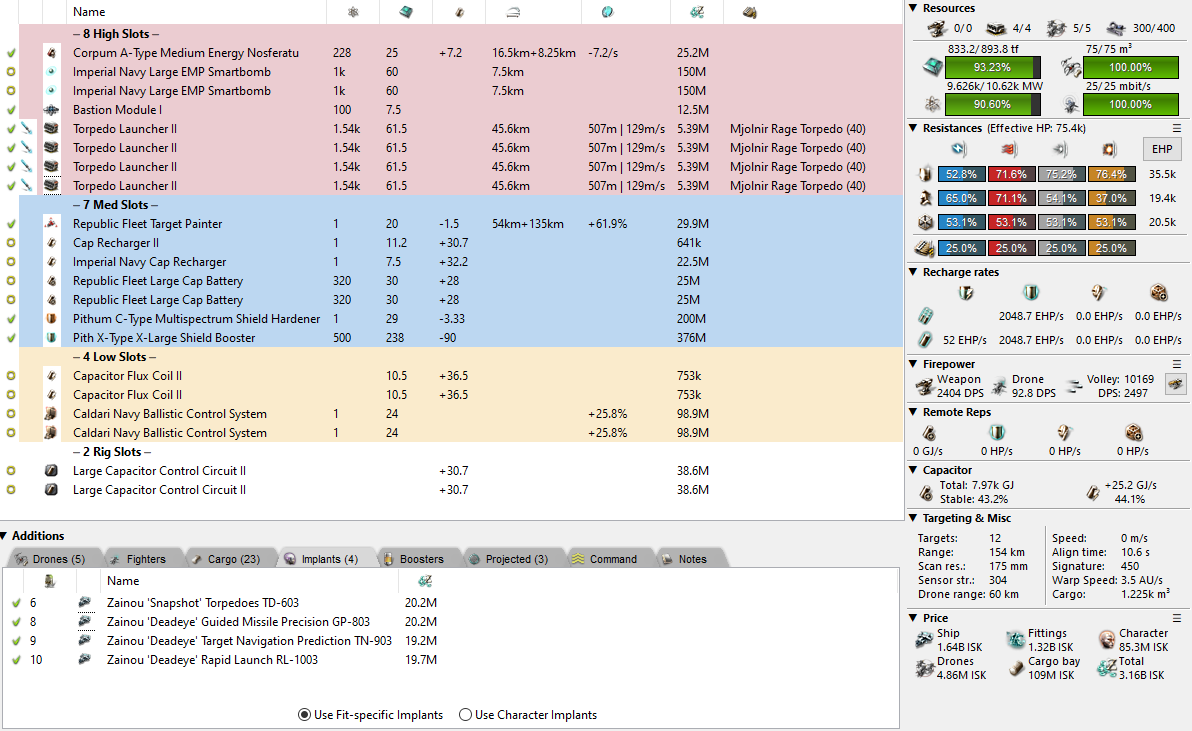
Task: Click the Bastion Module I icon
Action: [x=52, y=110]
